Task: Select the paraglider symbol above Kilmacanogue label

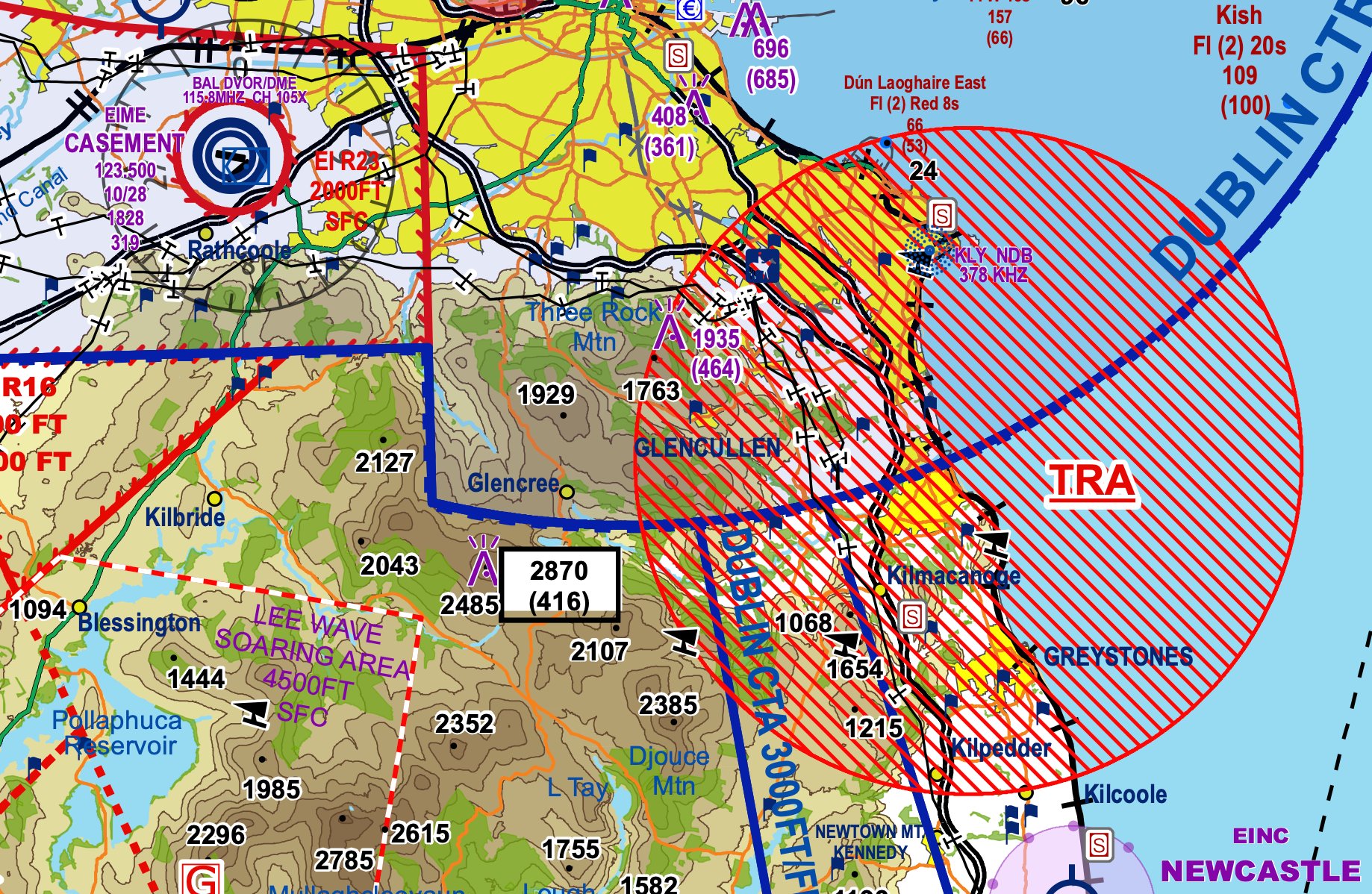Action: [x=994, y=543]
